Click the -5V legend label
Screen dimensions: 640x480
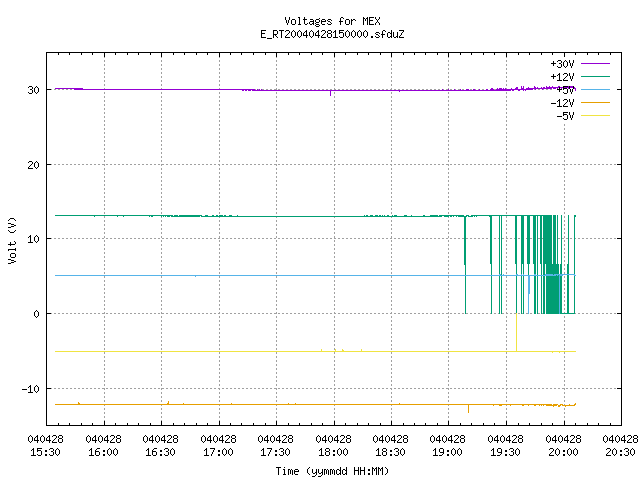(x=565, y=116)
